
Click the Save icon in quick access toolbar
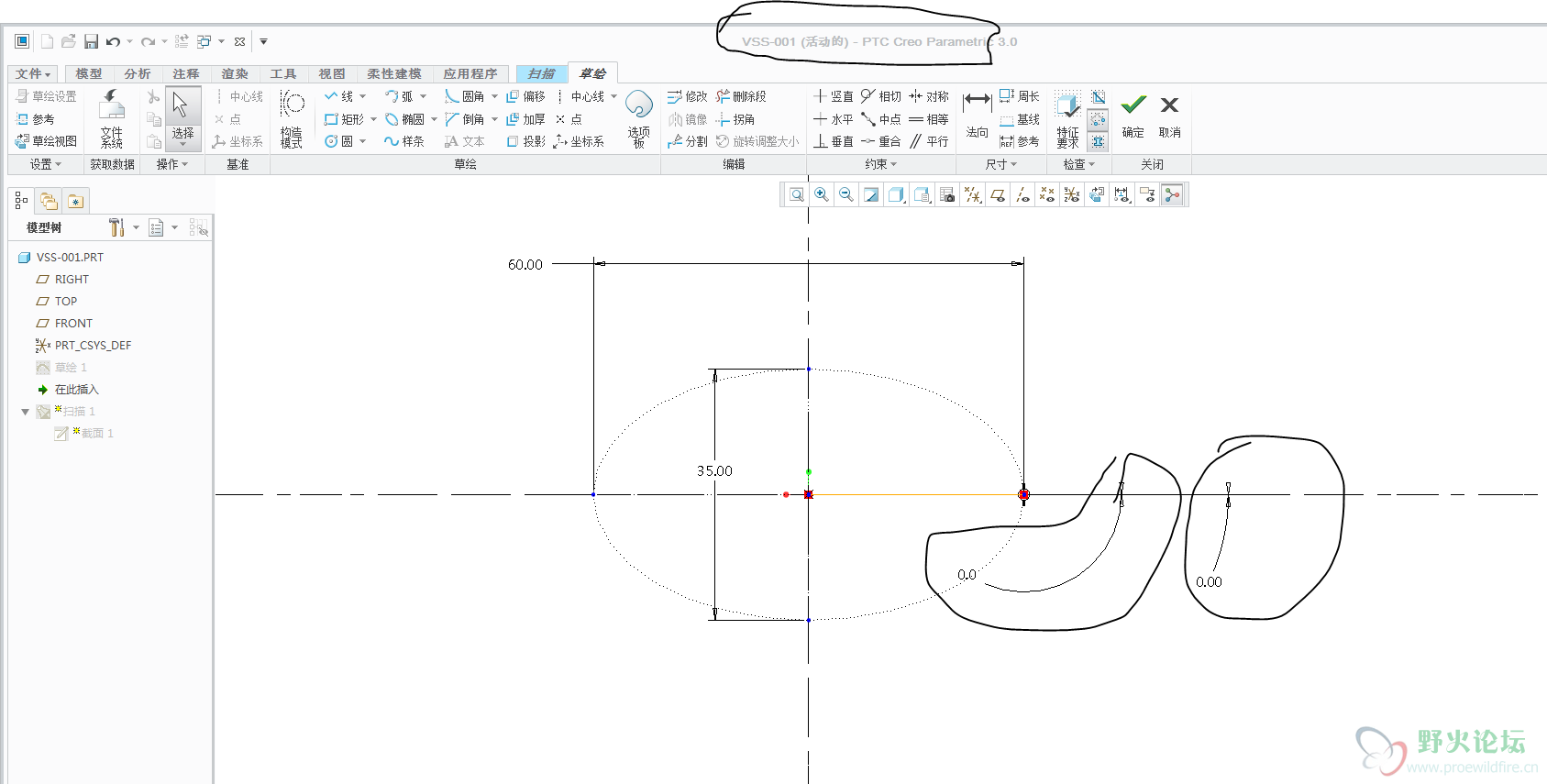coord(91,41)
